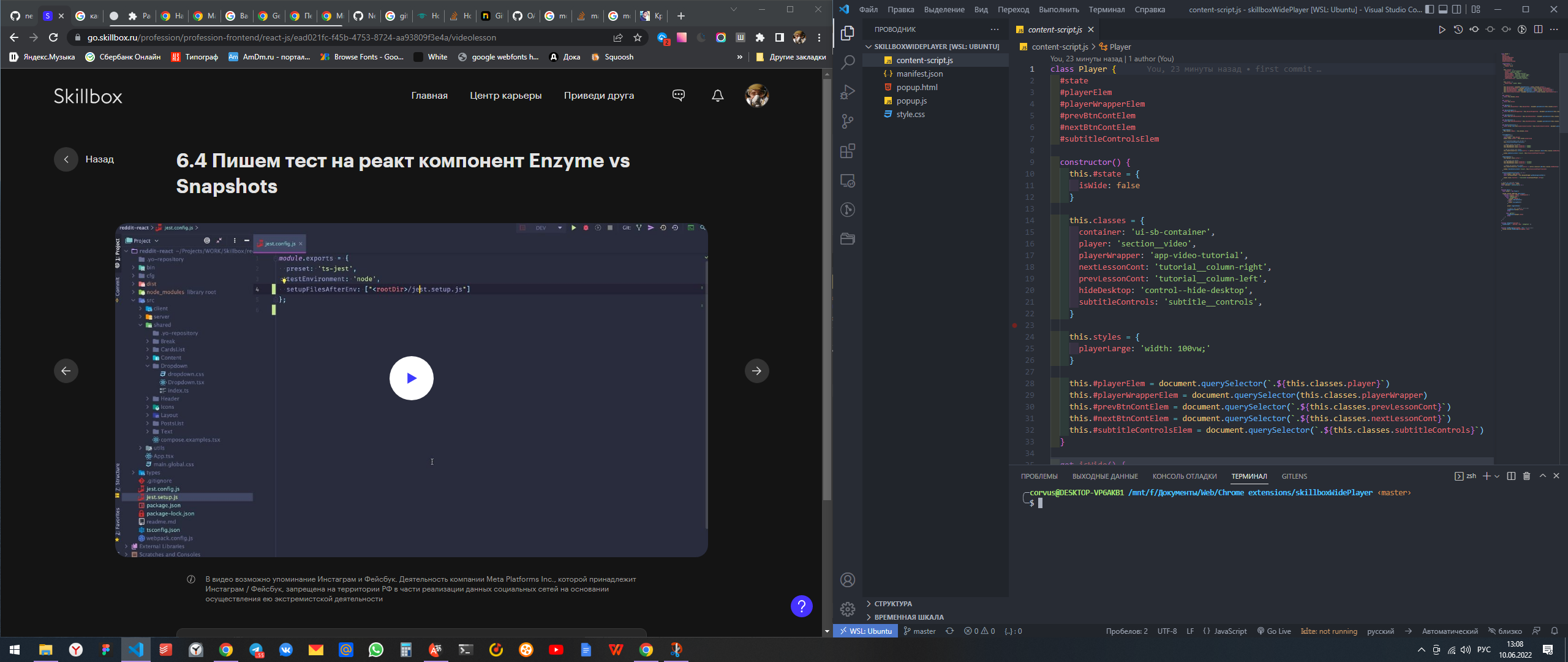Open the chat messages icon on Skillbox

pyautogui.click(x=678, y=95)
